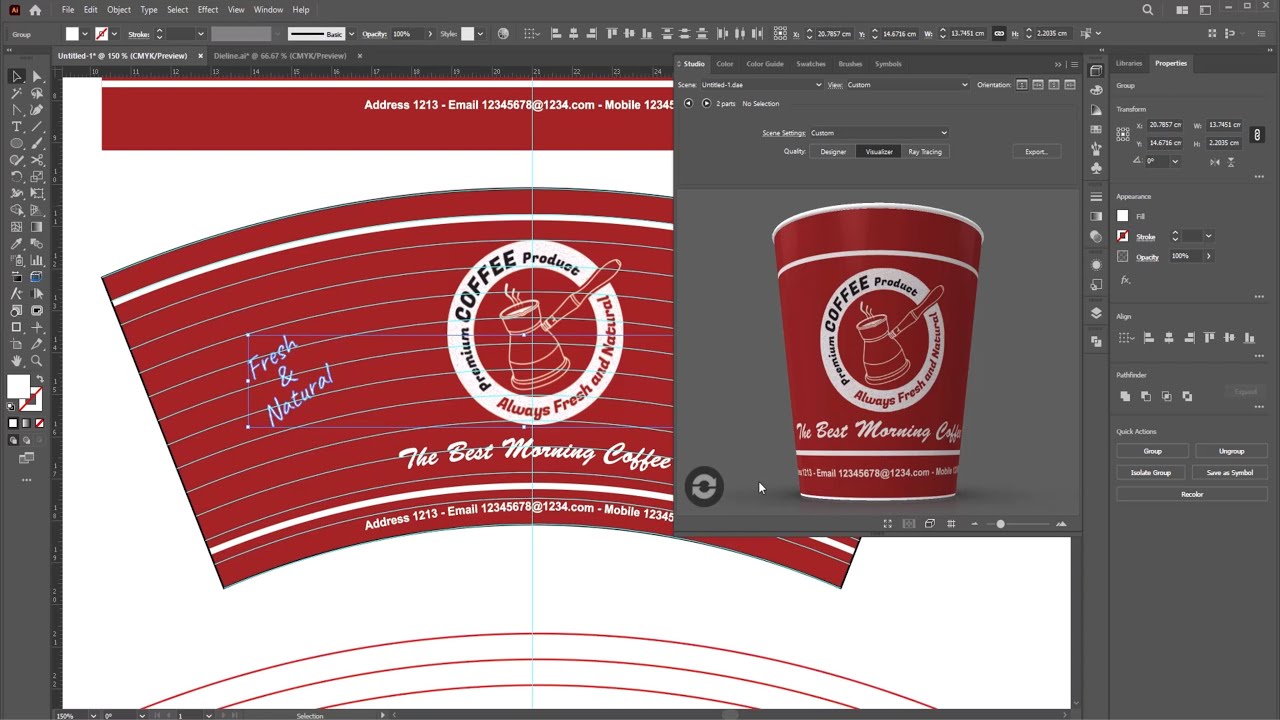Open the View dropdown in Studio
1280x720 pixels.
click(x=908, y=85)
